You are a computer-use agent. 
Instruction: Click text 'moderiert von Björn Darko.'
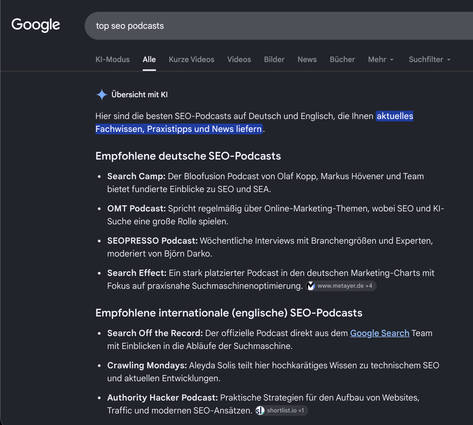[x=159, y=254]
